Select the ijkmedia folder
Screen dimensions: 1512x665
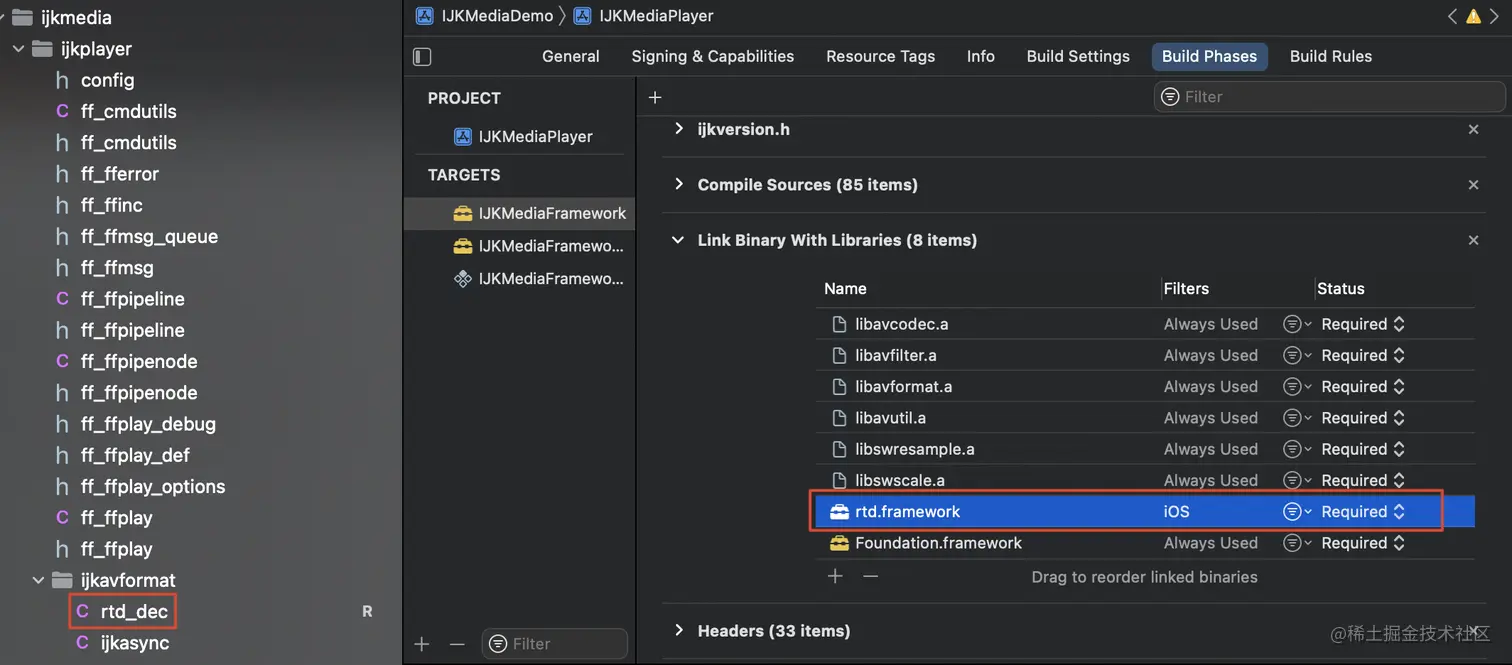61,17
